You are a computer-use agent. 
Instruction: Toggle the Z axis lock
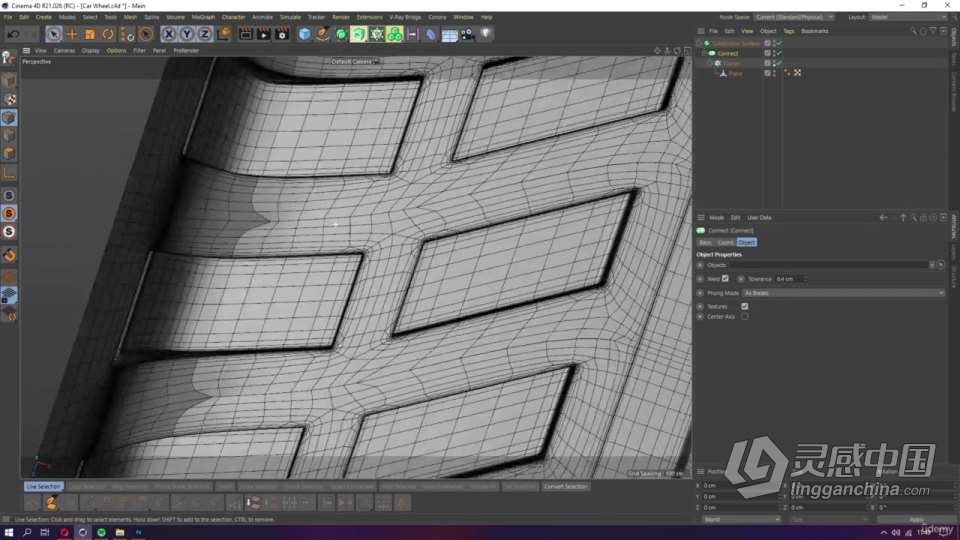pyautogui.click(x=204, y=34)
